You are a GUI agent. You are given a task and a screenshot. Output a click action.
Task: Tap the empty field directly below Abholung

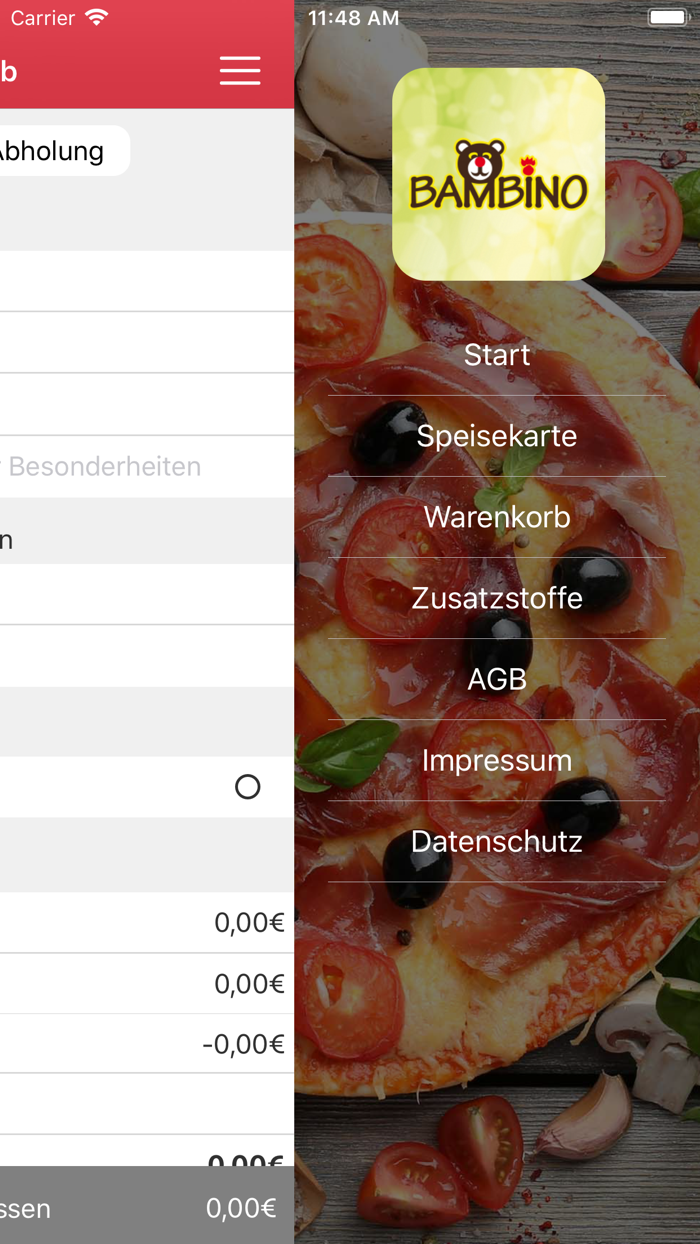click(x=147, y=281)
